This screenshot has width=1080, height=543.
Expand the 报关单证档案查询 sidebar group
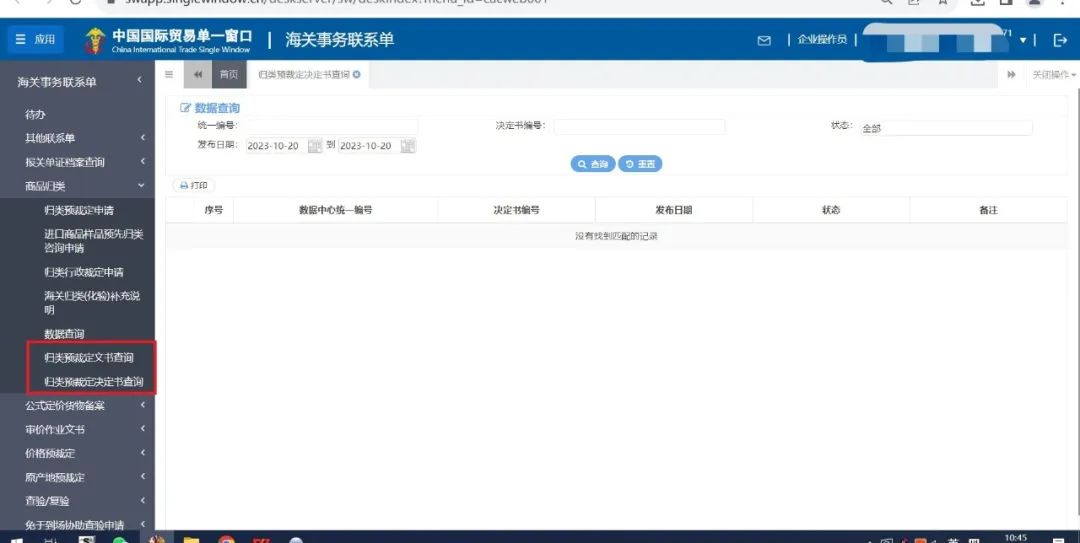coord(77,162)
